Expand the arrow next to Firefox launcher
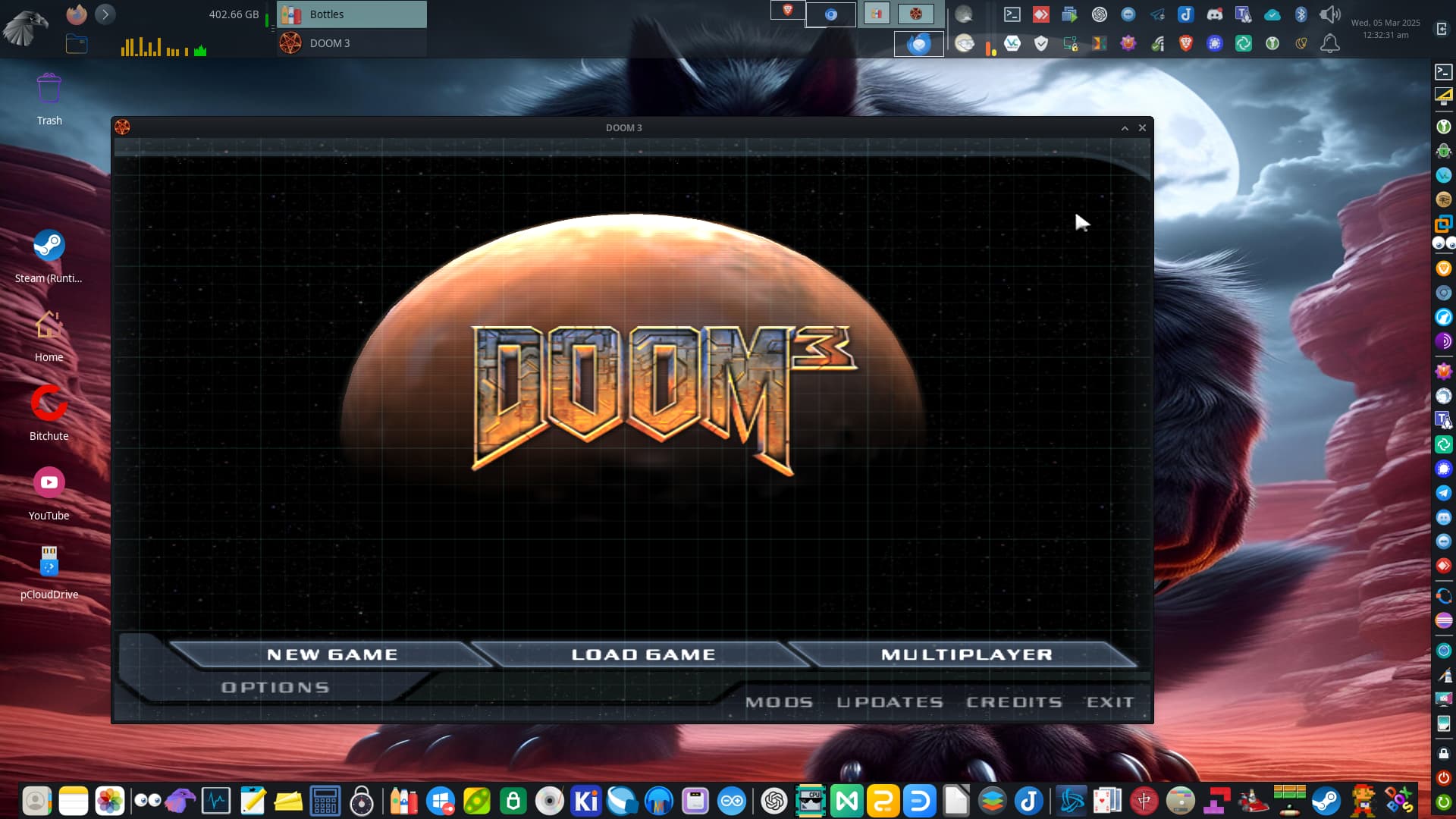The image size is (1456, 819). [x=105, y=14]
